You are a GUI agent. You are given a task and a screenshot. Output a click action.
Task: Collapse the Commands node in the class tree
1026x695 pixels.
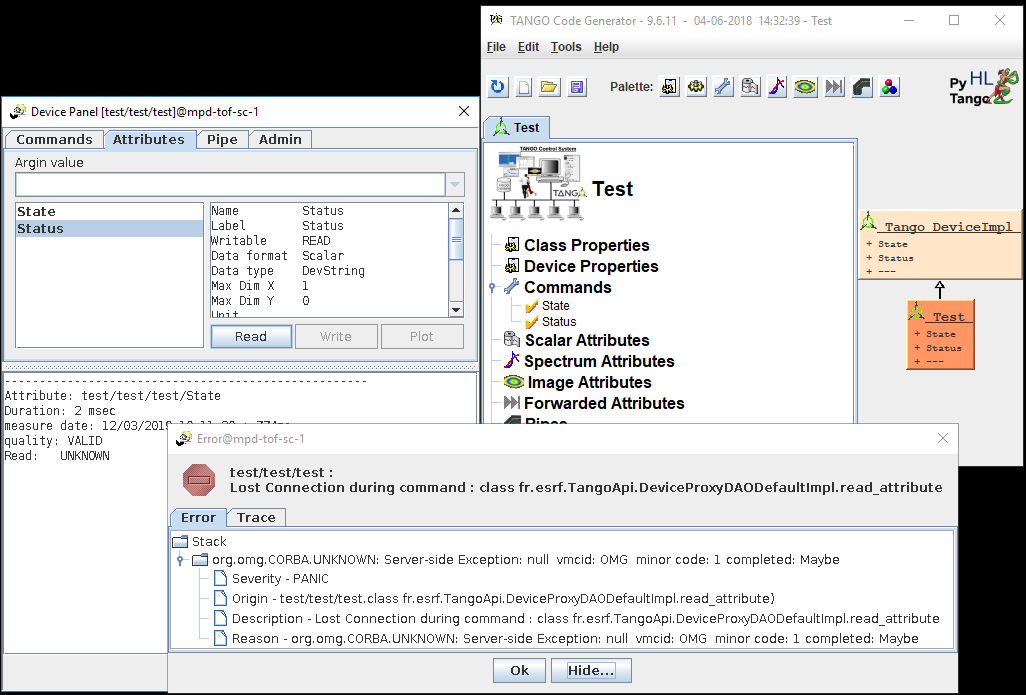click(x=492, y=287)
